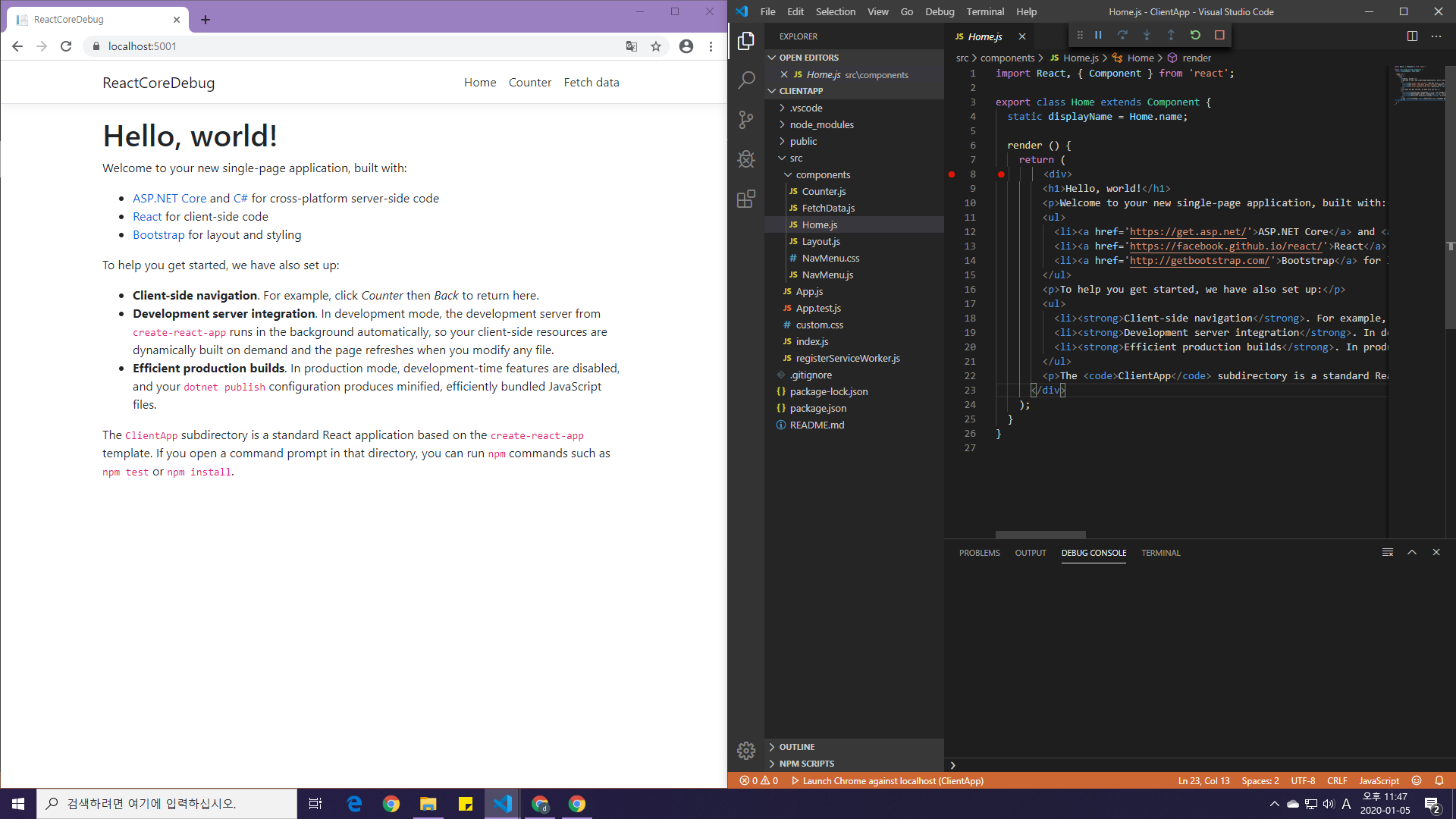
Task: Stop the debugging session
Action: pyautogui.click(x=1219, y=35)
